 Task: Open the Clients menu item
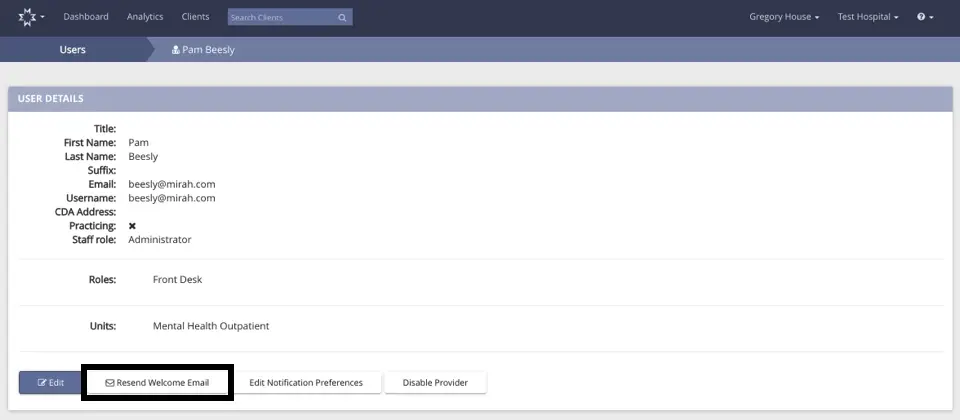195,17
